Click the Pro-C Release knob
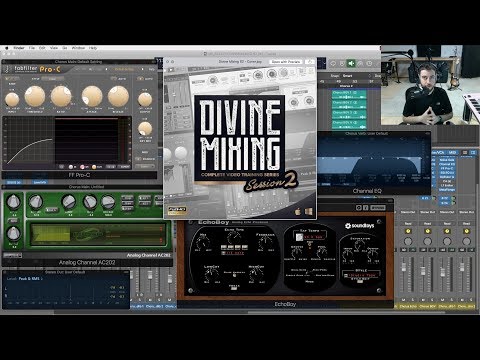Screen dimensions: 480x360 (x=118, y=96)
